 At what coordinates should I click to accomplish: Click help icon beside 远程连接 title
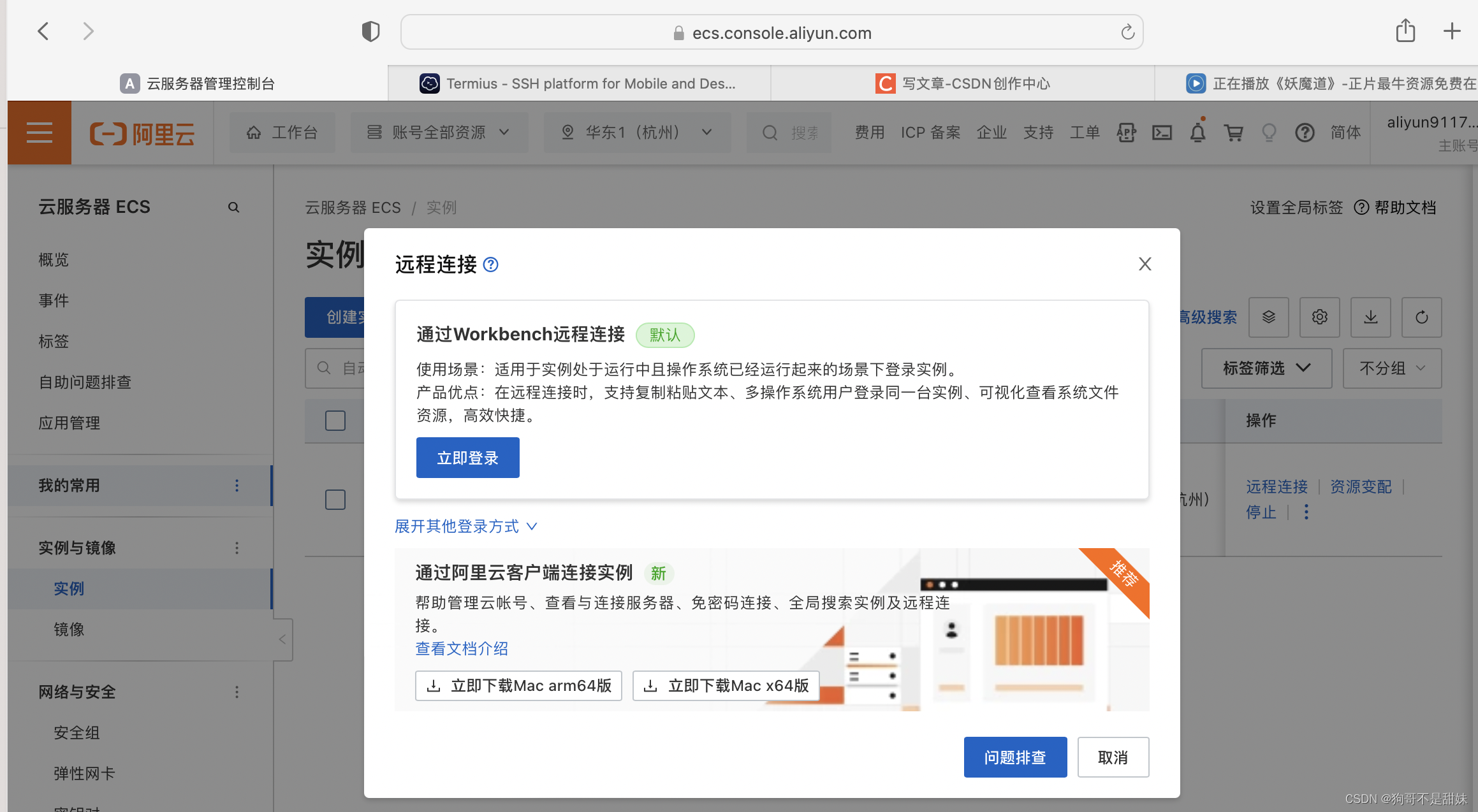point(490,265)
